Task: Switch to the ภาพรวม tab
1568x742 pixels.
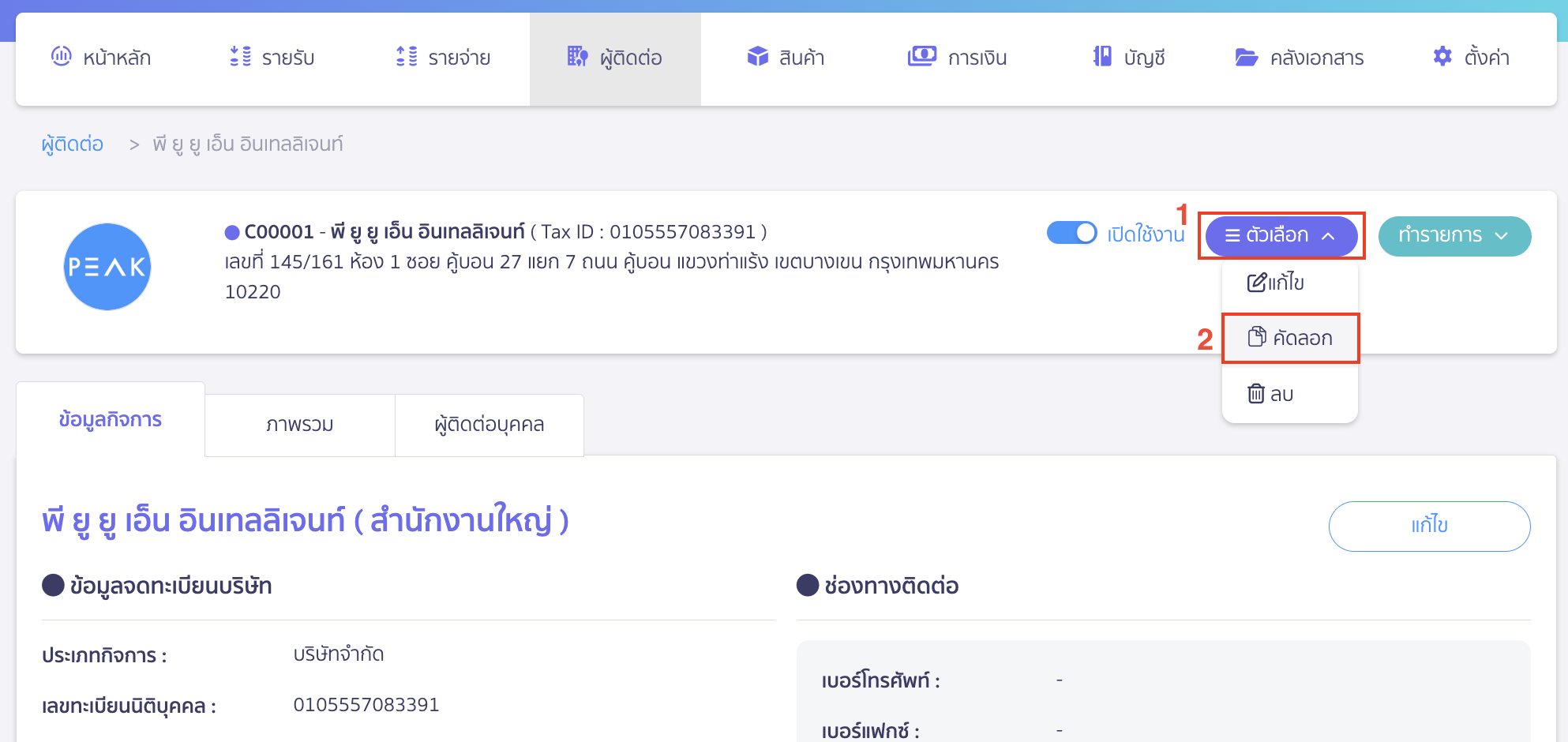Action: pyautogui.click(x=299, y=425)
